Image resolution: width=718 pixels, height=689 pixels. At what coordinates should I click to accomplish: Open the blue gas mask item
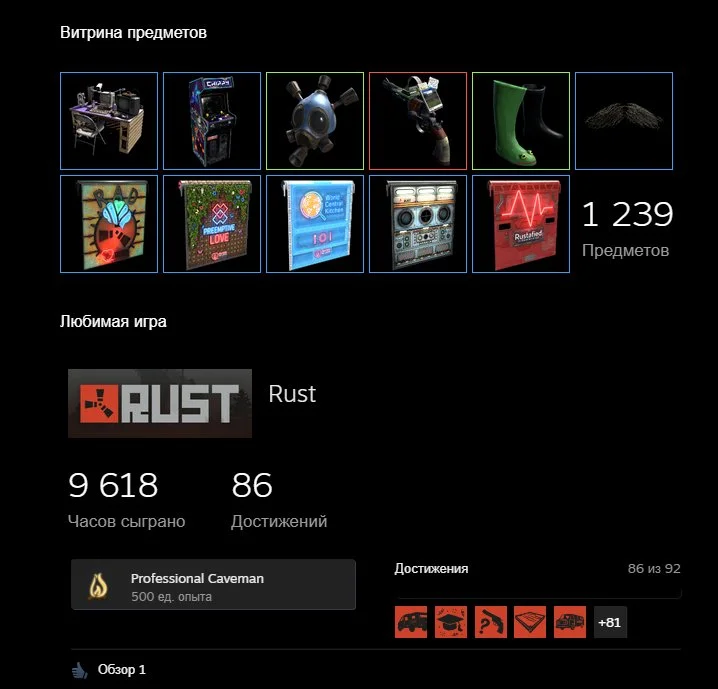tap(315, 121)
